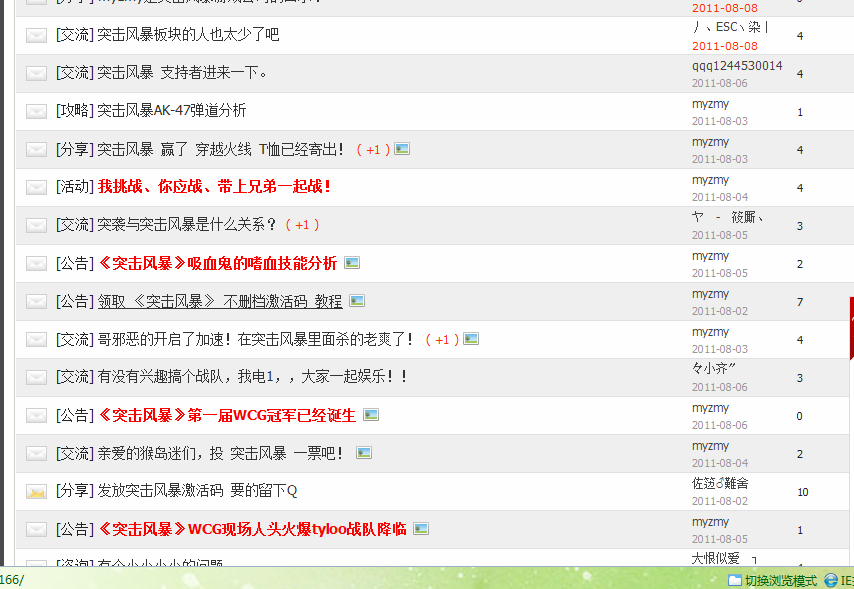Open announcement 《突击风暴》吸血鬼的嗜血技能分析
The width and height of the screenshot is (854, 589).
(x=218, y=263)
